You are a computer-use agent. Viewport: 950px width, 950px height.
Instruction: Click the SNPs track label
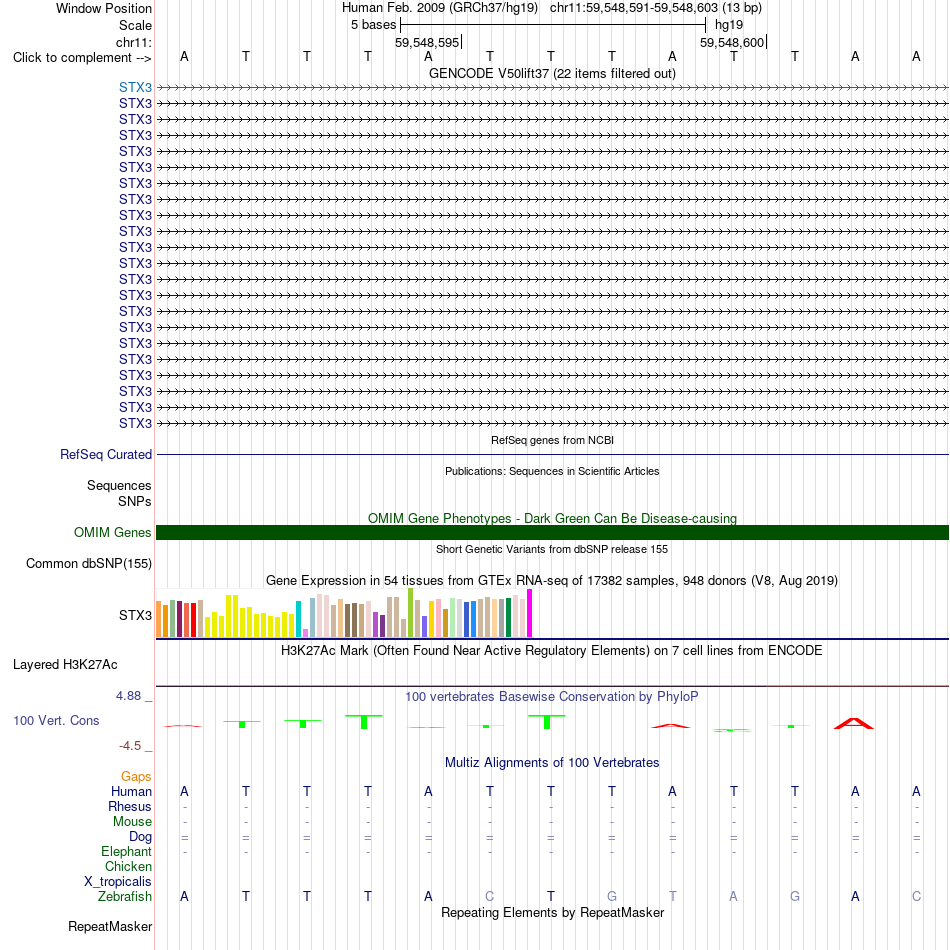[135, 502]
